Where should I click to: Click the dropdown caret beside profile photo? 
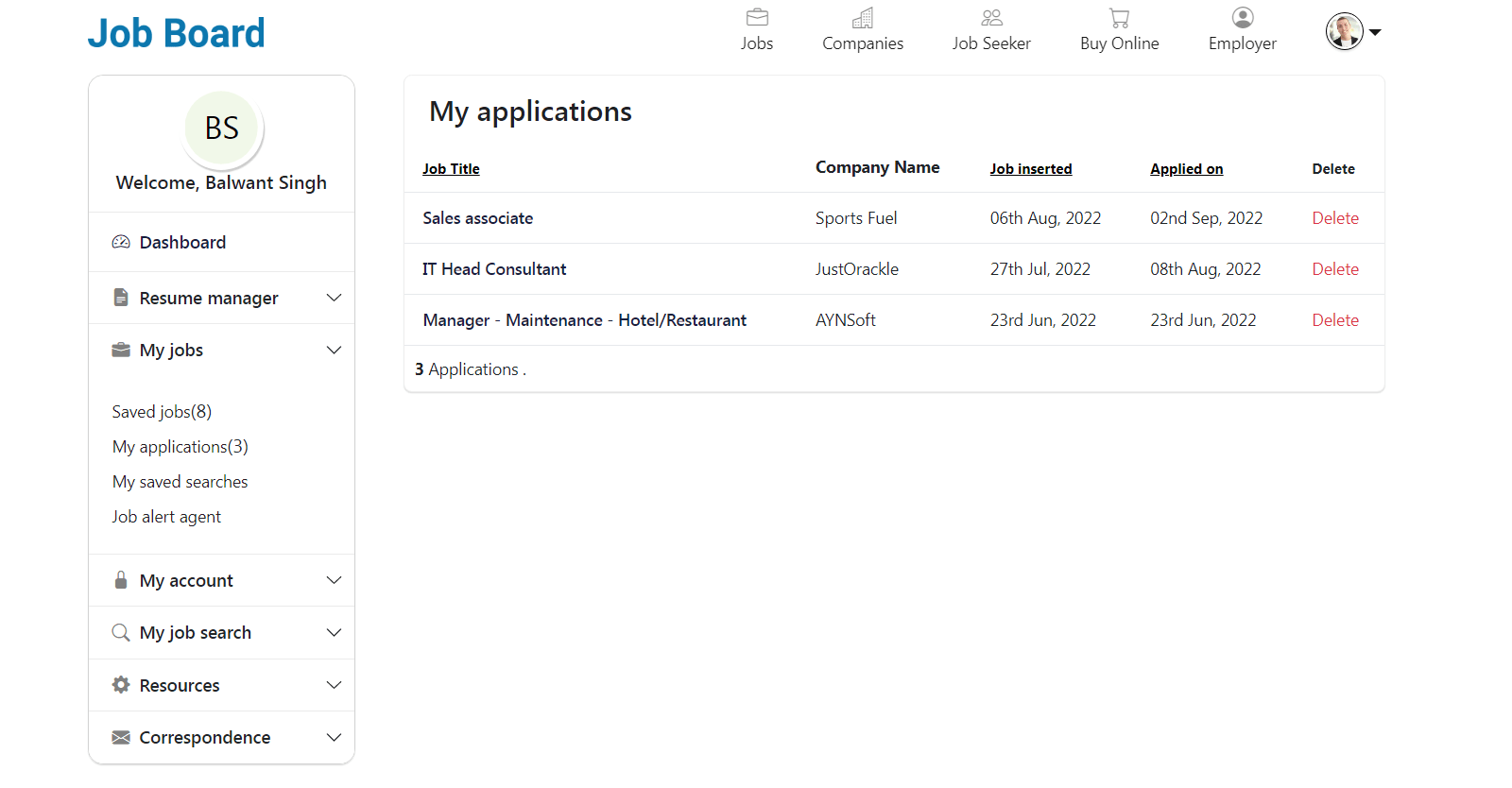pyautogui.click(x=1375, y=32)
